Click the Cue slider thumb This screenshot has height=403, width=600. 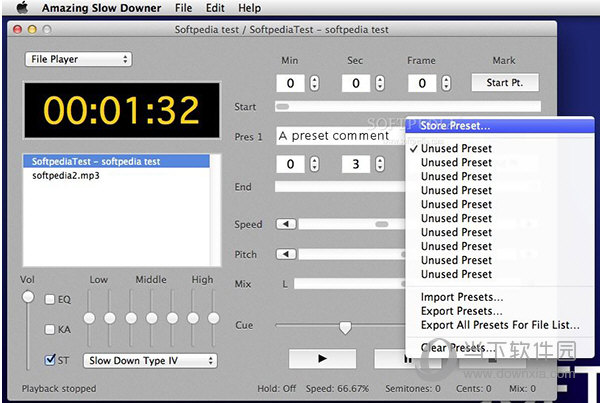click(x=345, y=328)
